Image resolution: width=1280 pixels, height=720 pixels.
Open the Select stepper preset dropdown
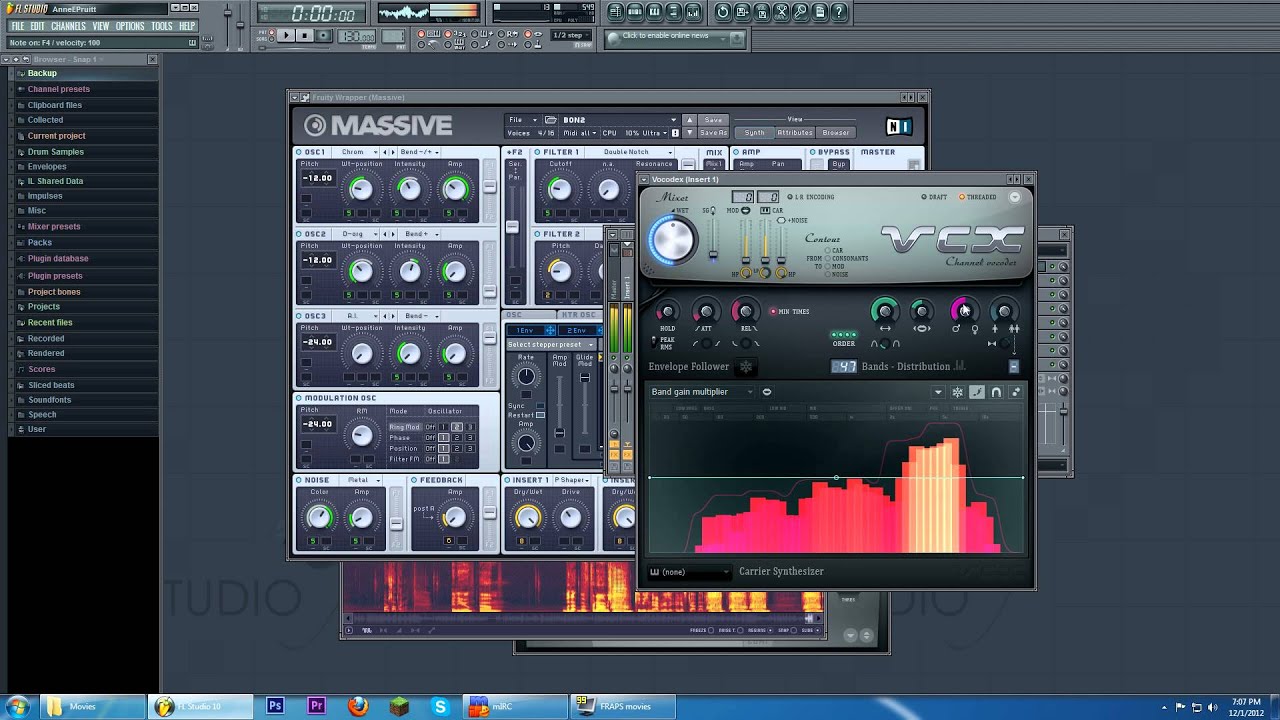pos(550,345)
